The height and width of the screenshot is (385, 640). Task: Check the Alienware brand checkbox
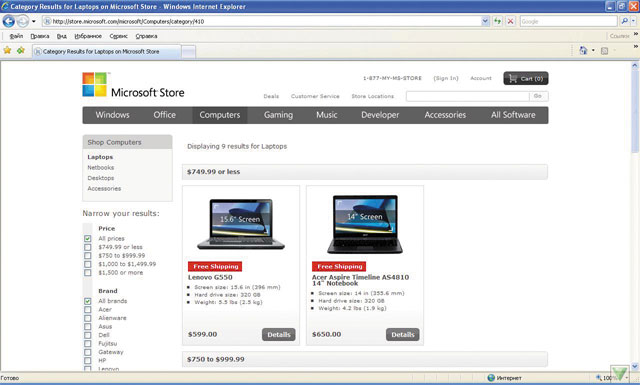pyautogui.click(x=88, y=318)
